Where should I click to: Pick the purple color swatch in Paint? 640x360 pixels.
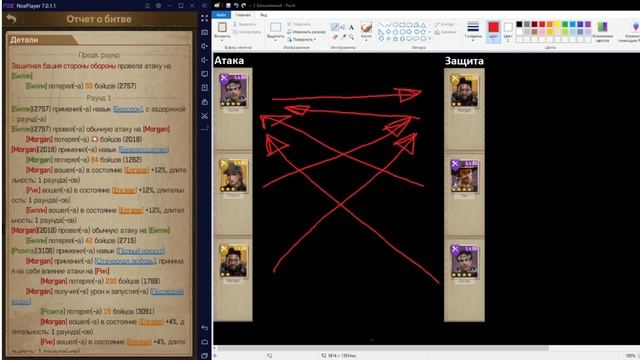pyautogui.click(x=588, y=24)
